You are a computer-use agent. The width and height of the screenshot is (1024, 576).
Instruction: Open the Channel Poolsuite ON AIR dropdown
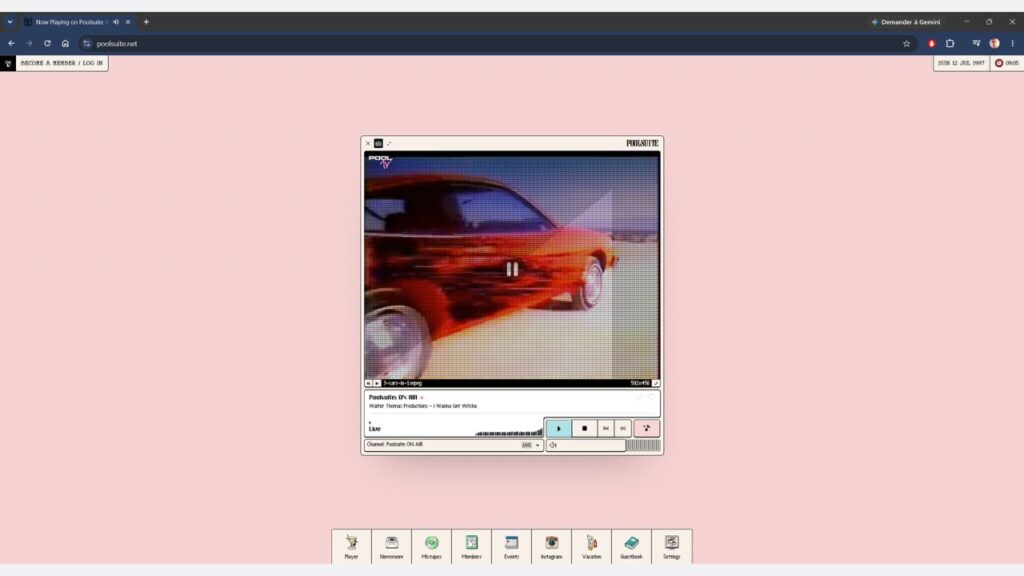453,445
